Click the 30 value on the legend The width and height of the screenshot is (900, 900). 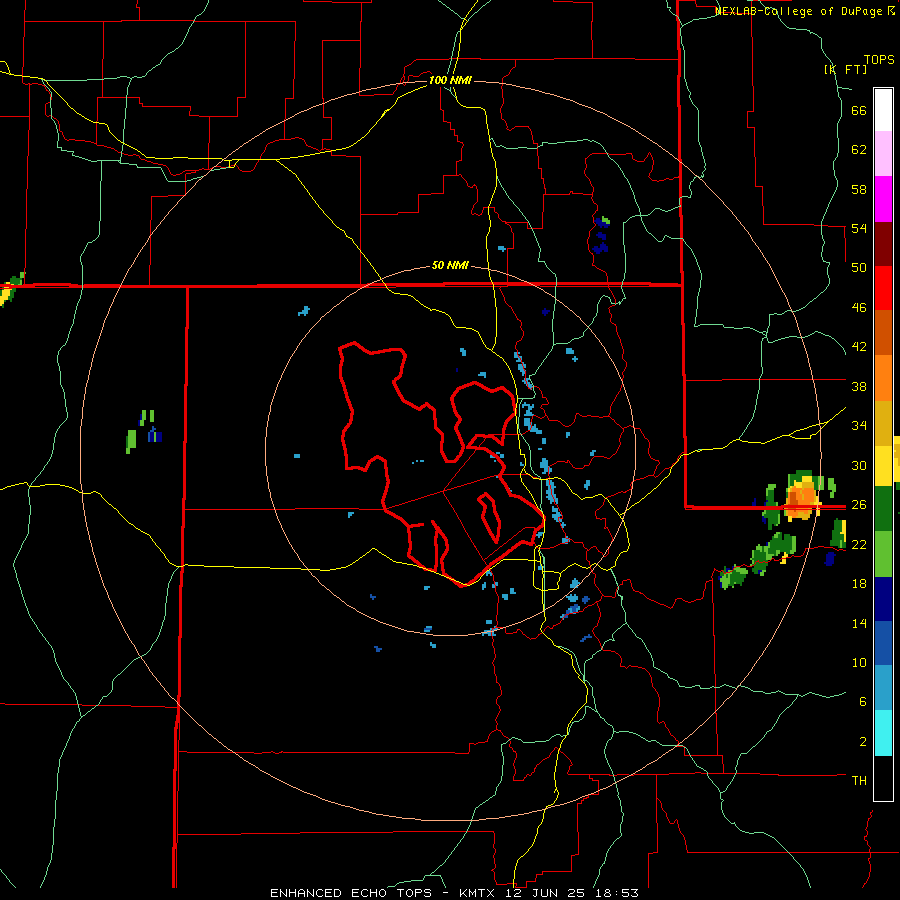(x=859, y=465)
